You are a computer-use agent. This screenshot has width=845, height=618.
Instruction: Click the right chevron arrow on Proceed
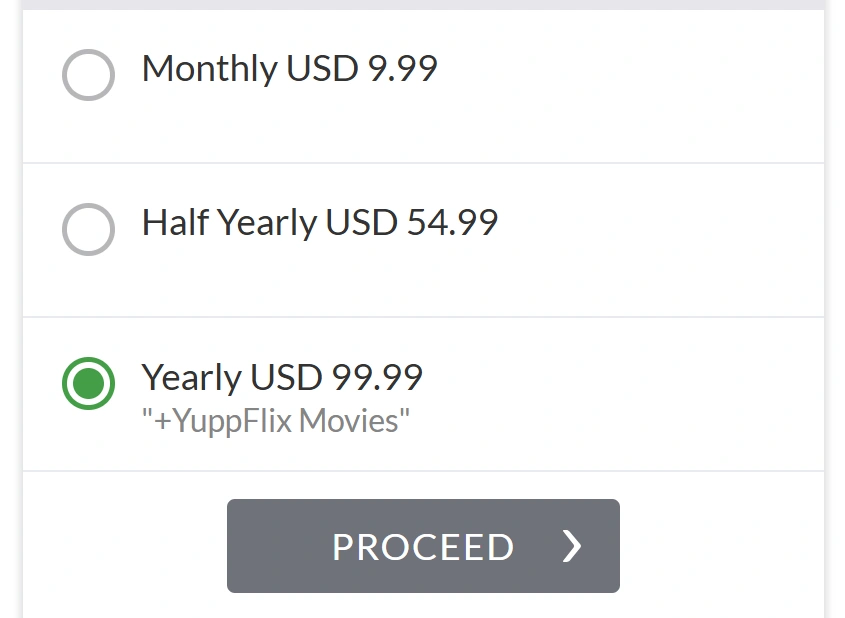(x=571, y=546)
